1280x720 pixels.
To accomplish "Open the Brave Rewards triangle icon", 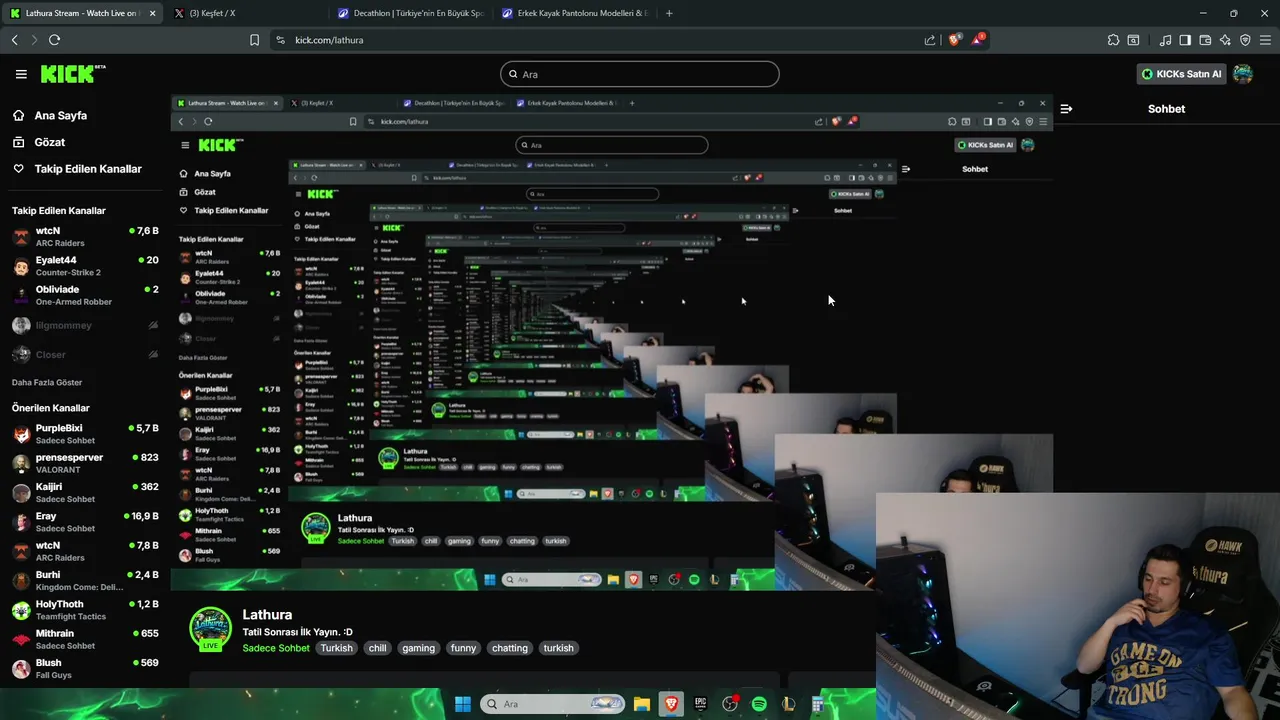I will (980, 40).
